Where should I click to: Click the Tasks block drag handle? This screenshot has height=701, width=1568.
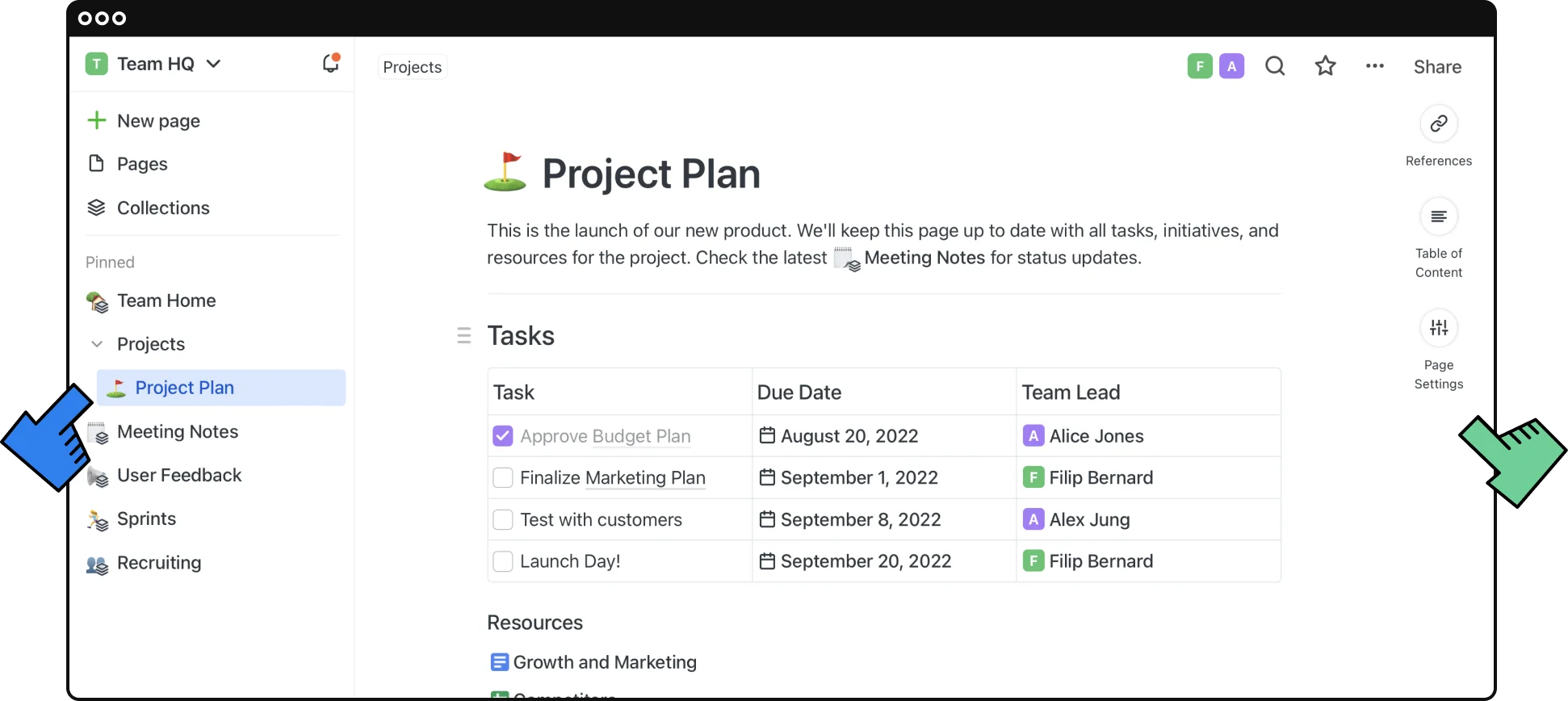point(464,335)
